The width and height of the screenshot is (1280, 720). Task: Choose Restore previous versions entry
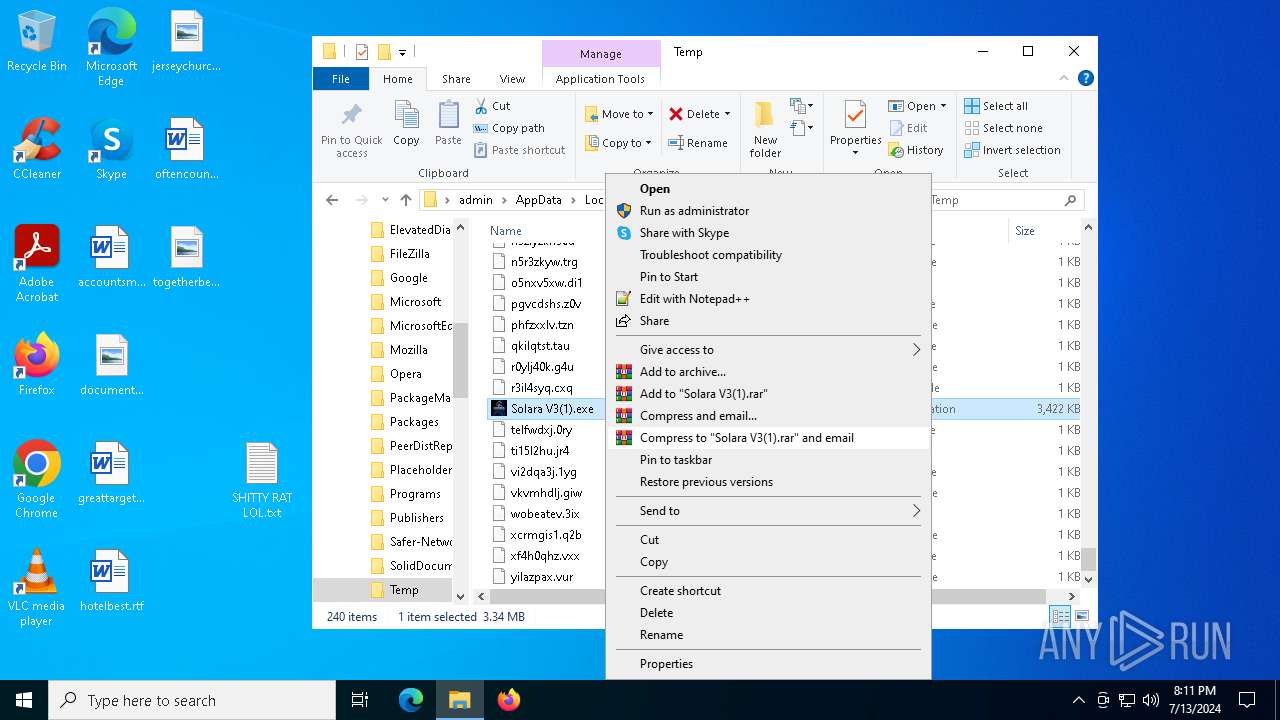[x=769, y=482]
